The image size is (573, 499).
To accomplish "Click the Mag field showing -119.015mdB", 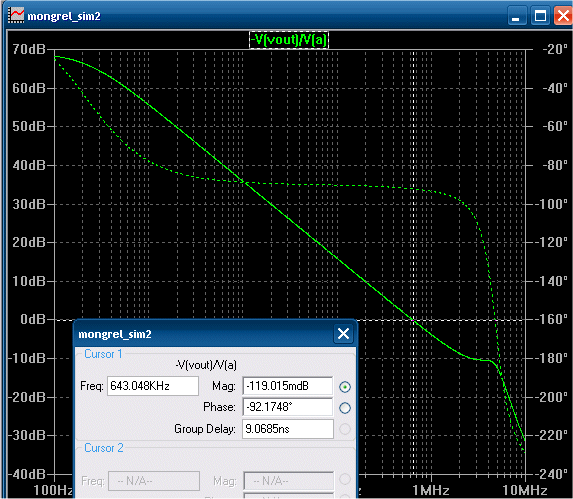I will pos(288,386).
